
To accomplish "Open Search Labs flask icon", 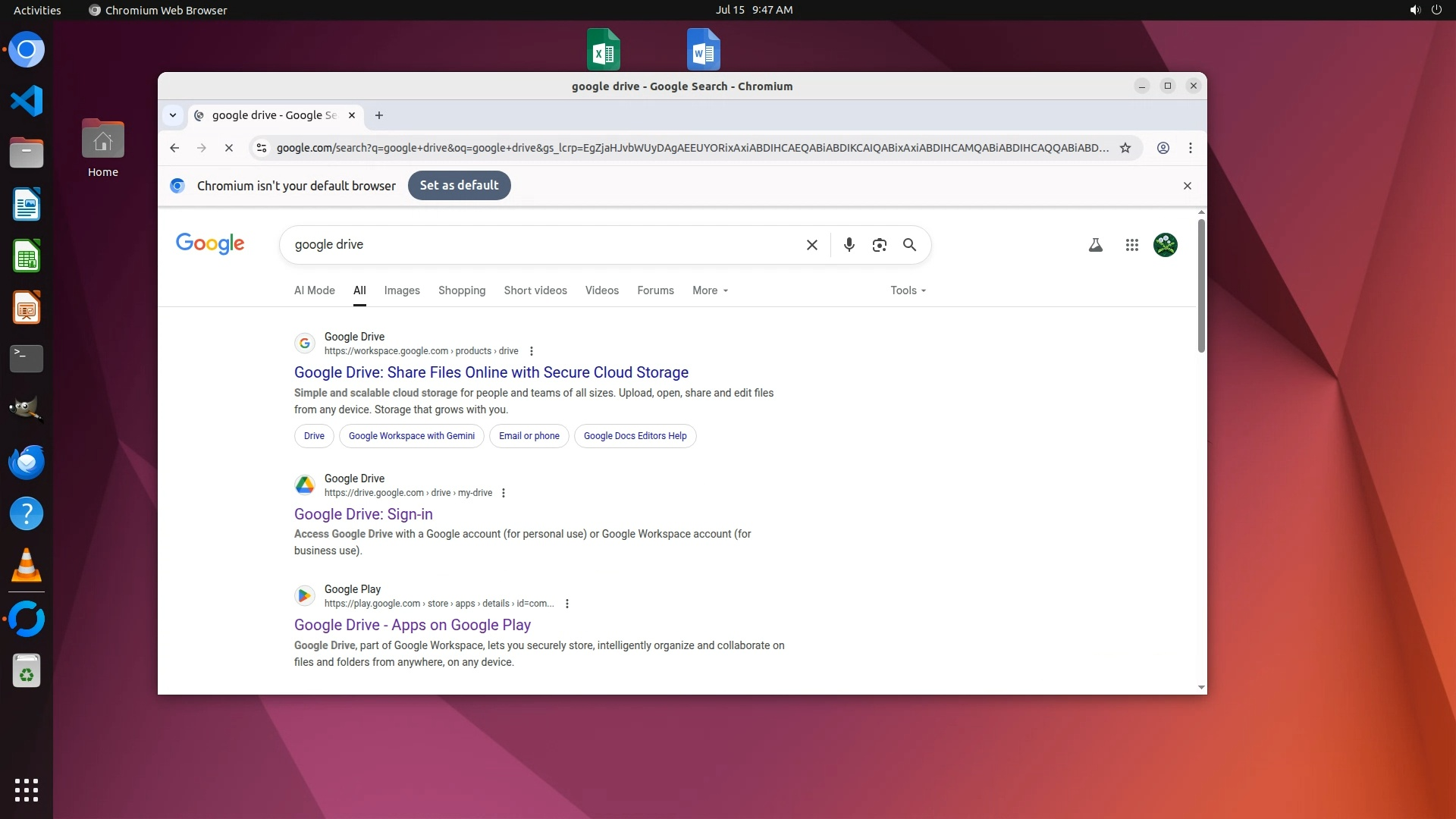I will pyautogui.click(x=1095, y=245).
